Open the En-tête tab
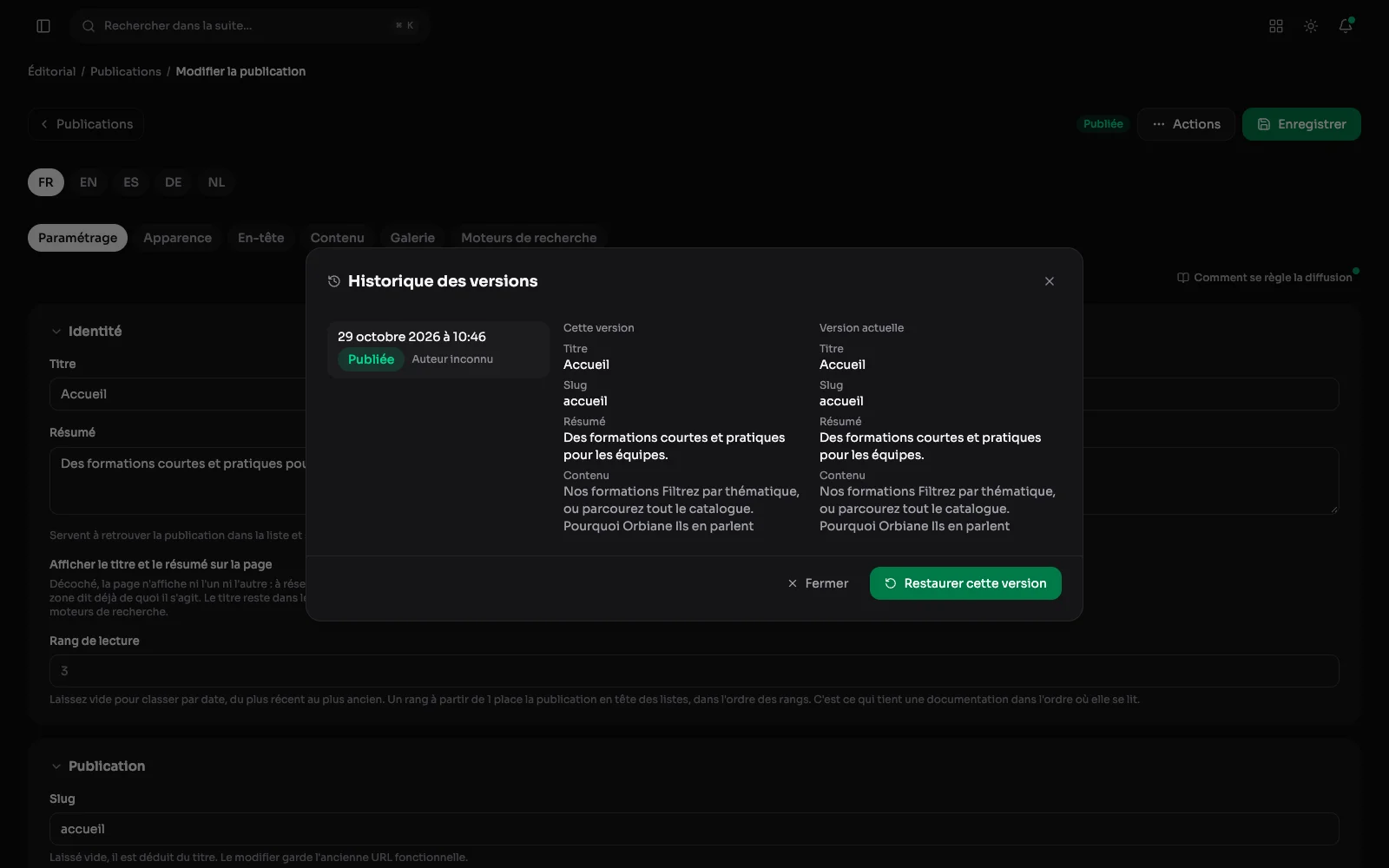Image resolution: width=1389 pixels, height=868 pixels. pyautogui.click(x=261, y=238)
